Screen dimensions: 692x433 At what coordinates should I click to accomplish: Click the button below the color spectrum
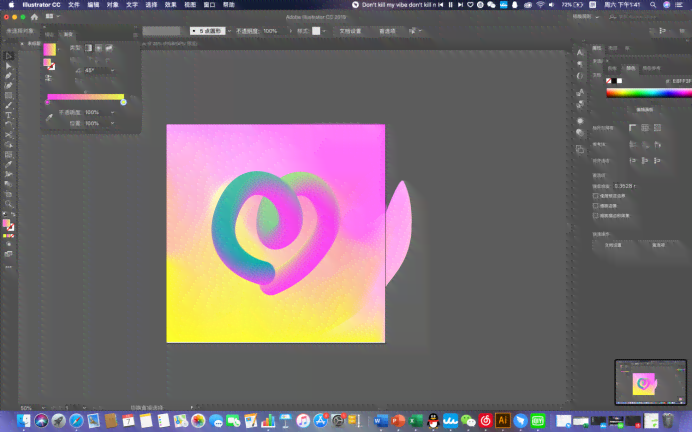pos(645,109)
